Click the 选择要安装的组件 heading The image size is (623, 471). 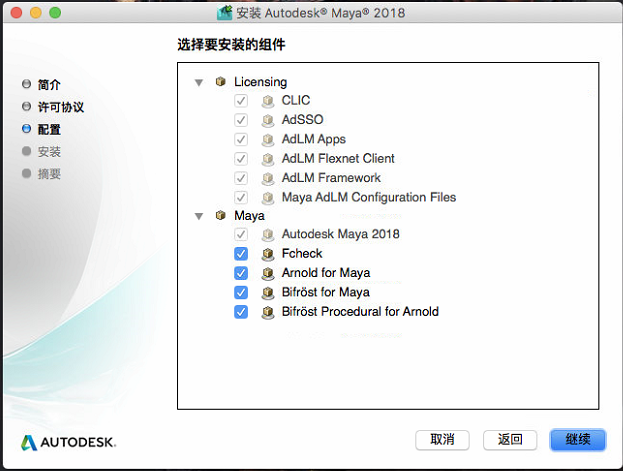pyautogui.click(x=231, y=45)
